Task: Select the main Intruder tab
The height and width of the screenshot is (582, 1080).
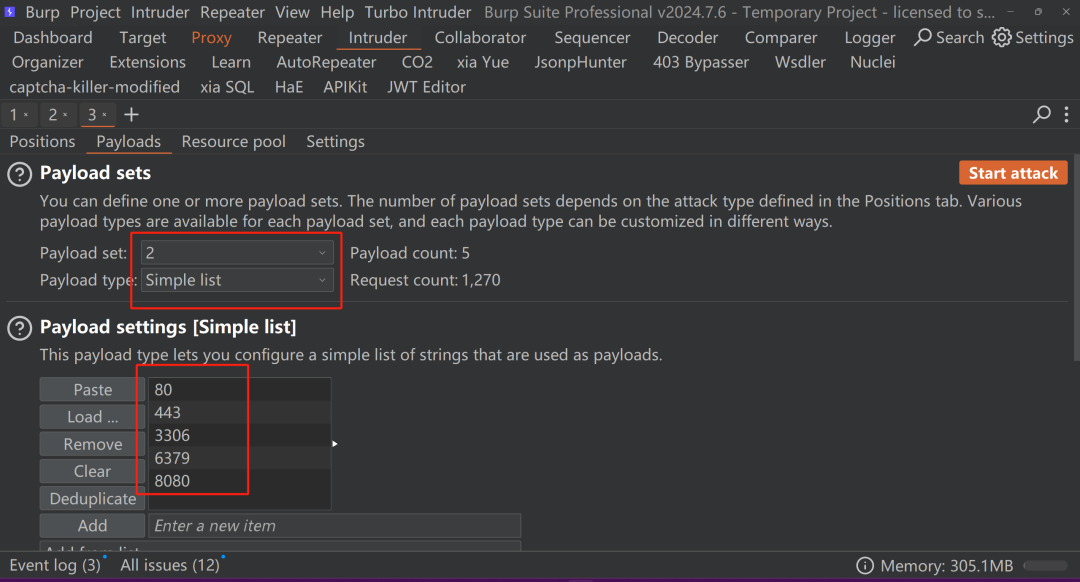Action: (377, 38)
